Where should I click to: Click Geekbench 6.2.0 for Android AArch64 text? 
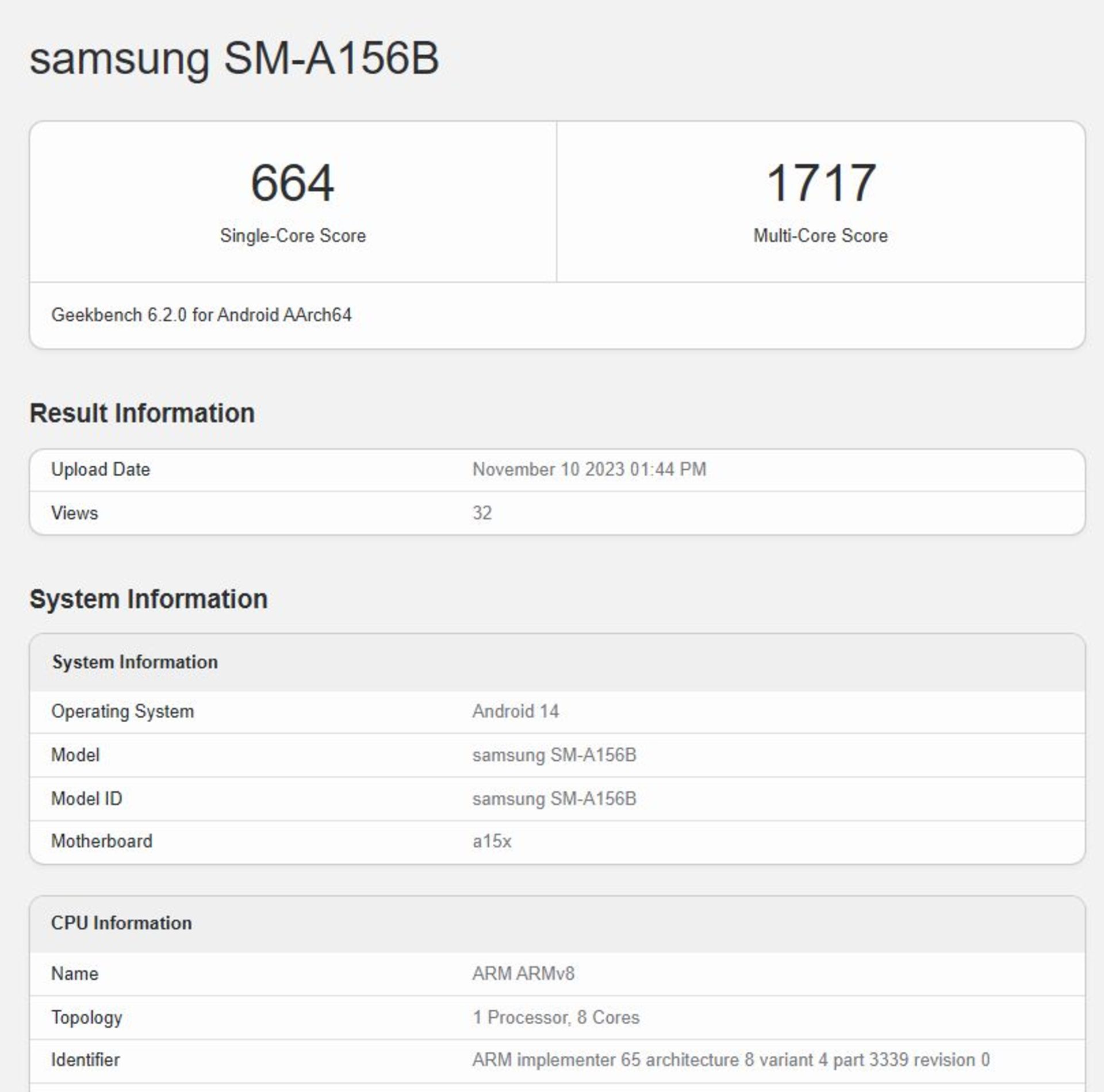tap(201, 315)
